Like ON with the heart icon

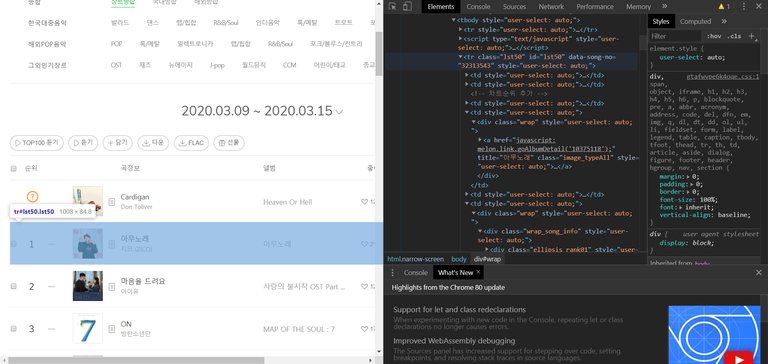[364, 329]
